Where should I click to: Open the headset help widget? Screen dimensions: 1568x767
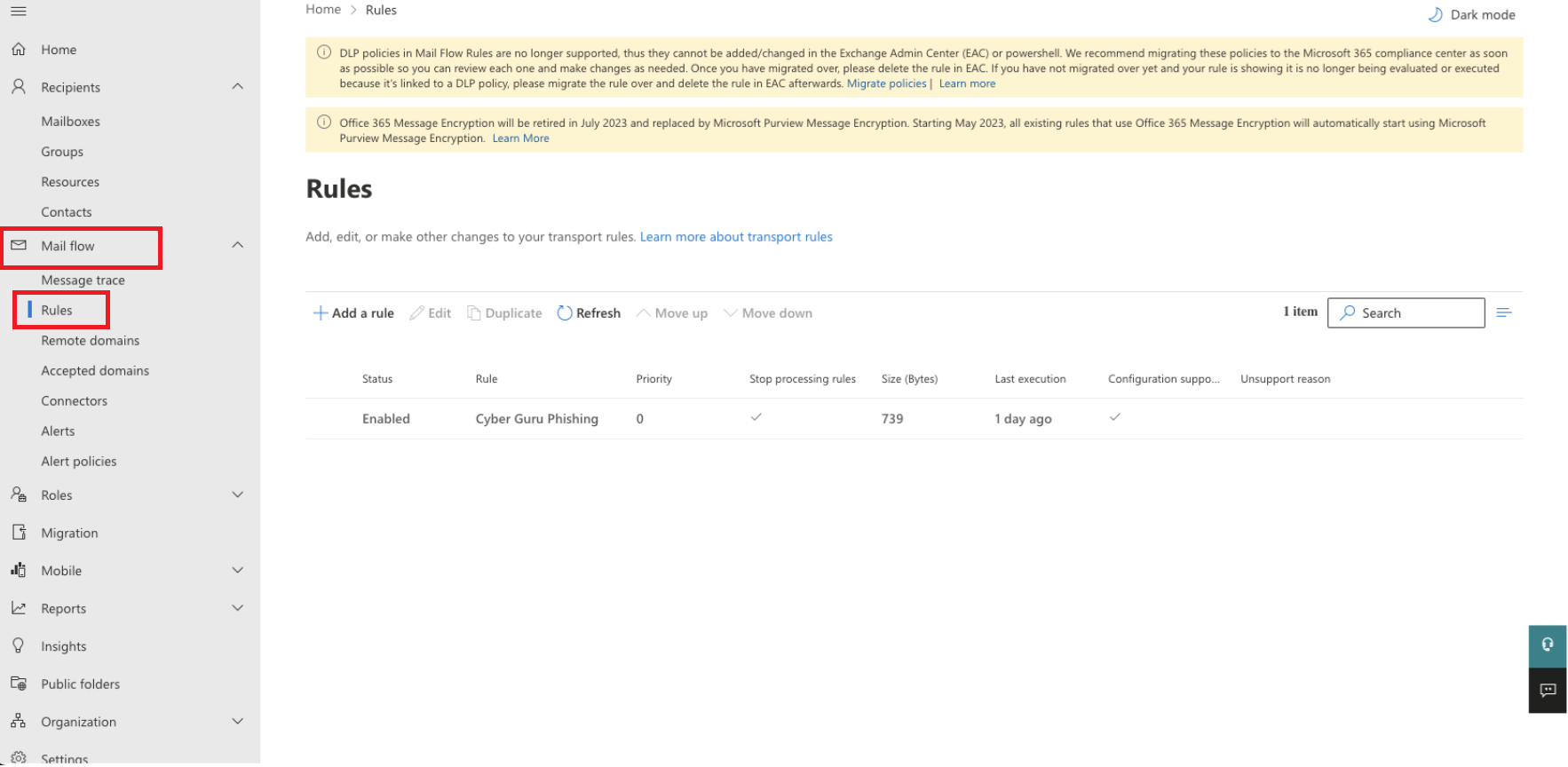(x=1548, y=645)
